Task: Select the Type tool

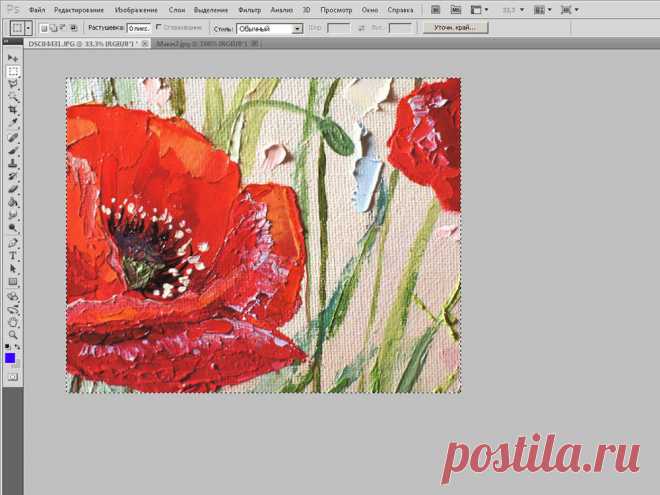Action: [x=13, y=255]
